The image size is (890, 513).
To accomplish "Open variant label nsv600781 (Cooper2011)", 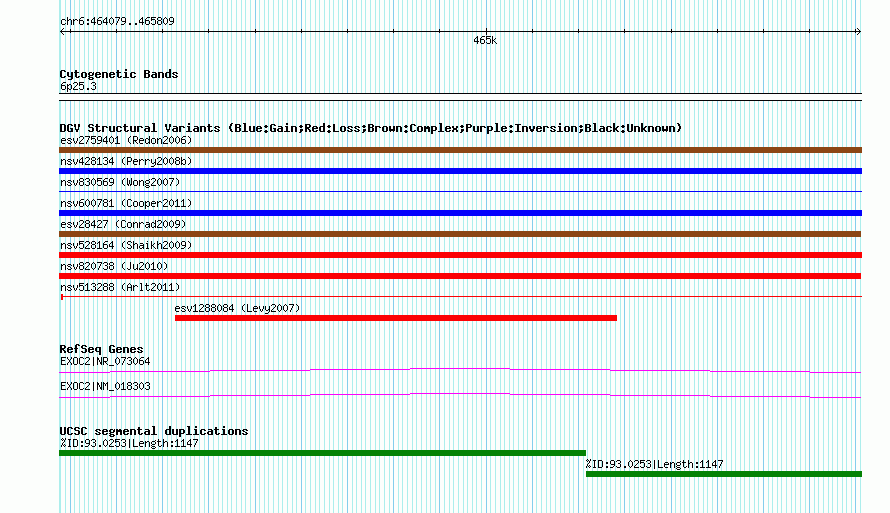I will 126,203.
